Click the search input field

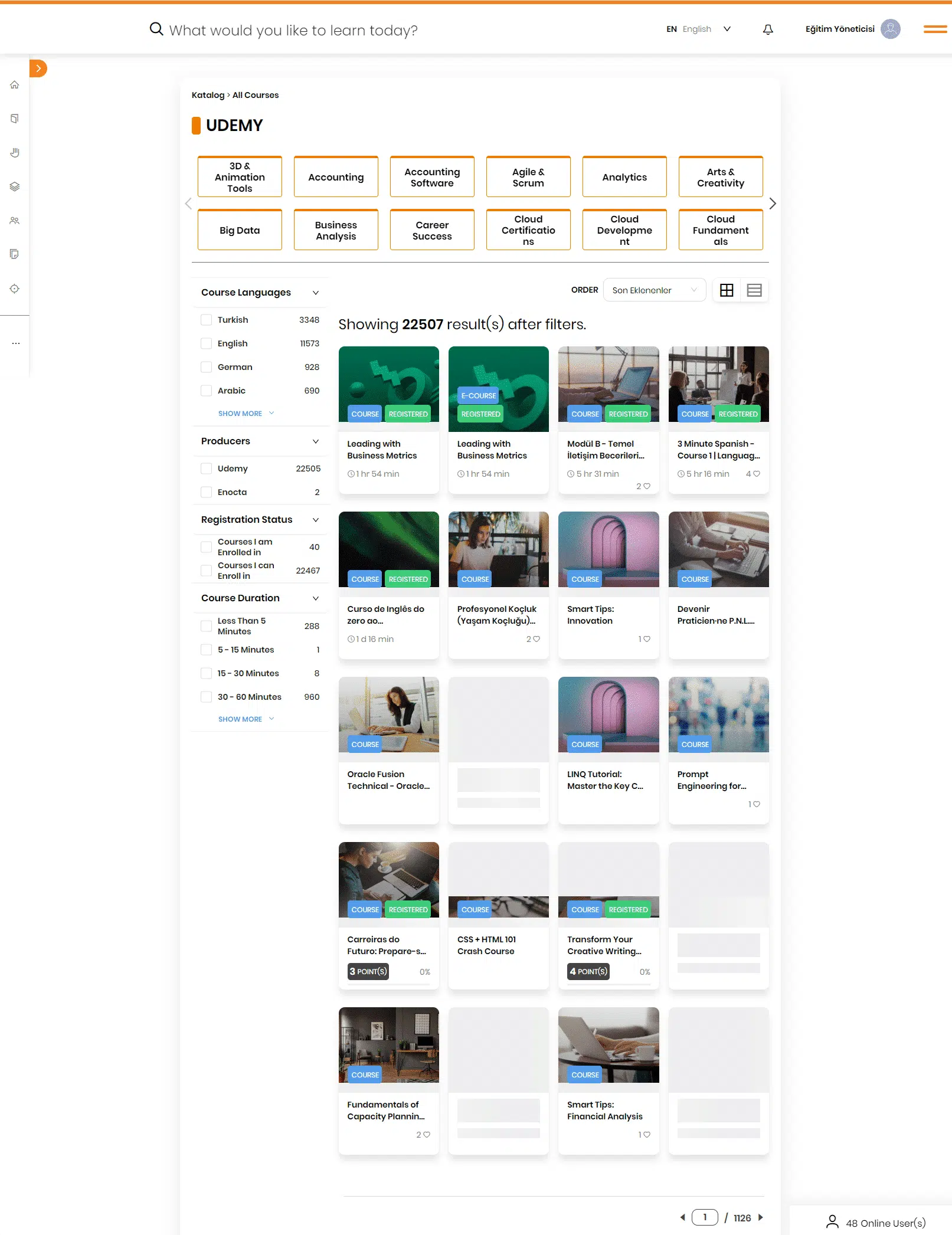pos(293,30)
